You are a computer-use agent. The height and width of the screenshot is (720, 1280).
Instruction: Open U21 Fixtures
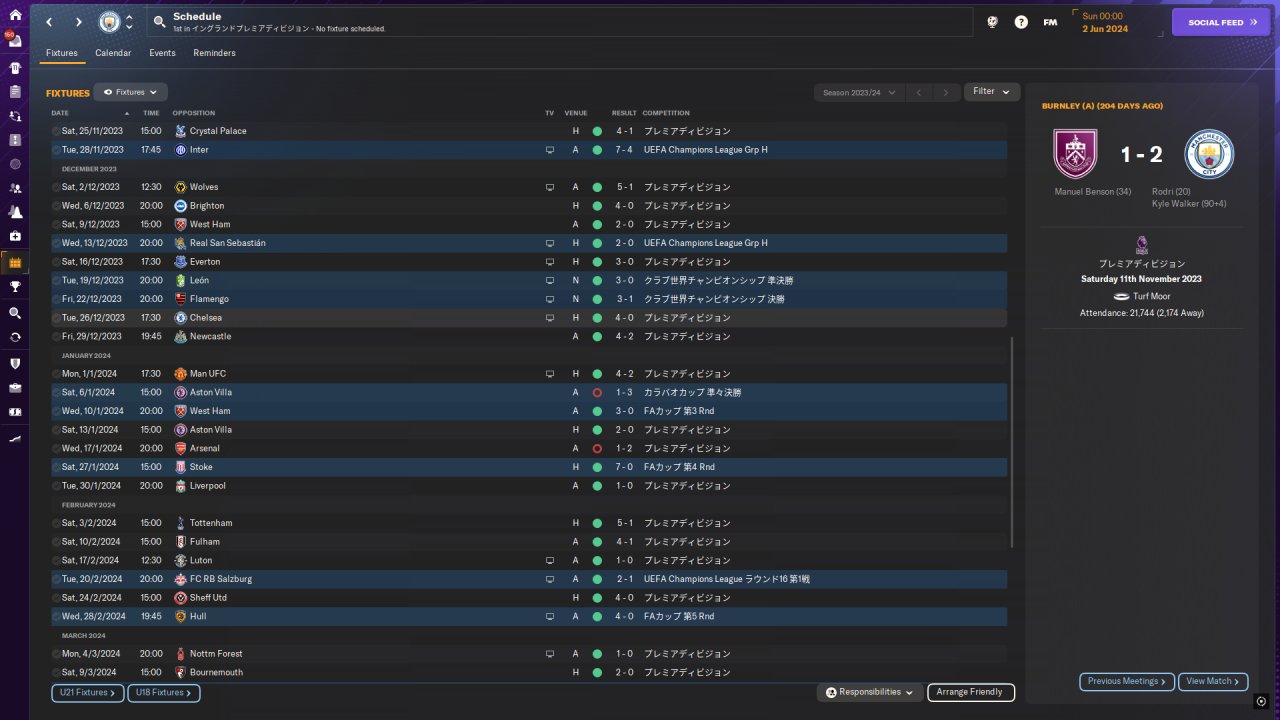pos(87,692)
